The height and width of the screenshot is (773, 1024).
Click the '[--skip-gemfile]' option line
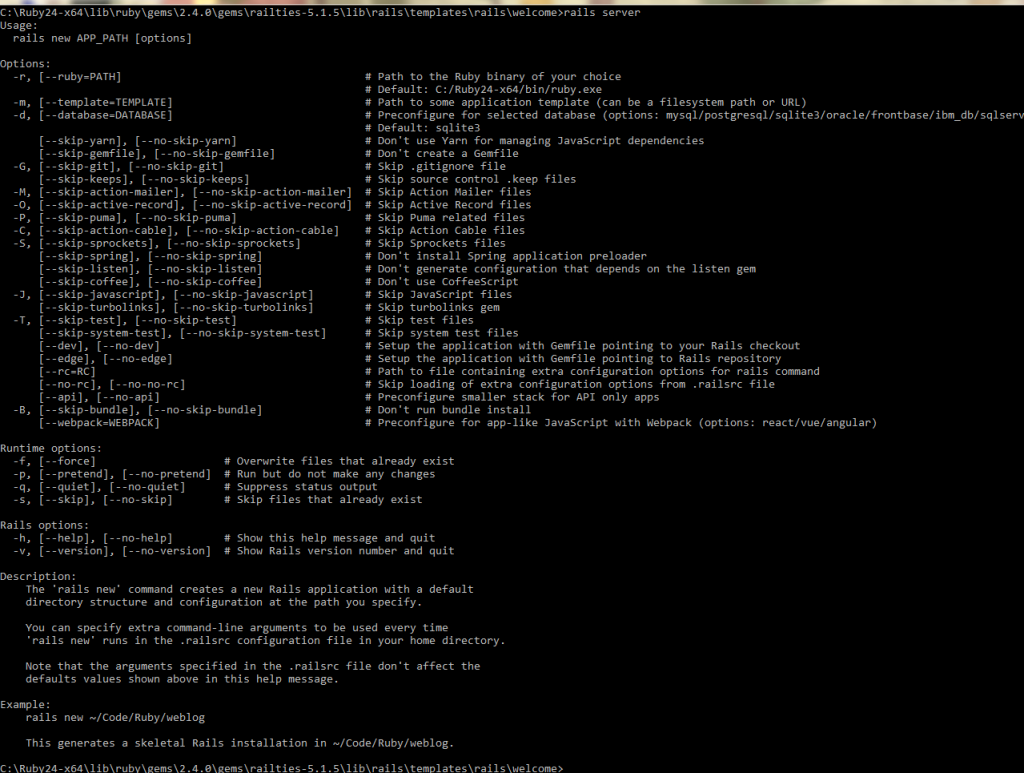pos(157,153)
